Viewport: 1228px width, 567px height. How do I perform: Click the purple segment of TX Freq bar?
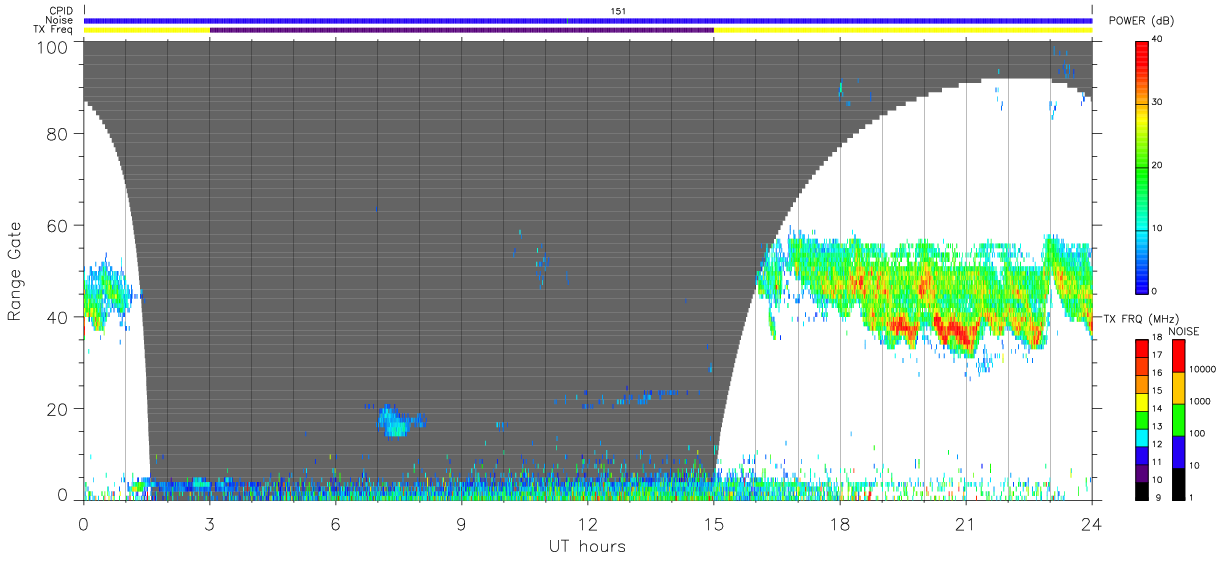[462, 30]
